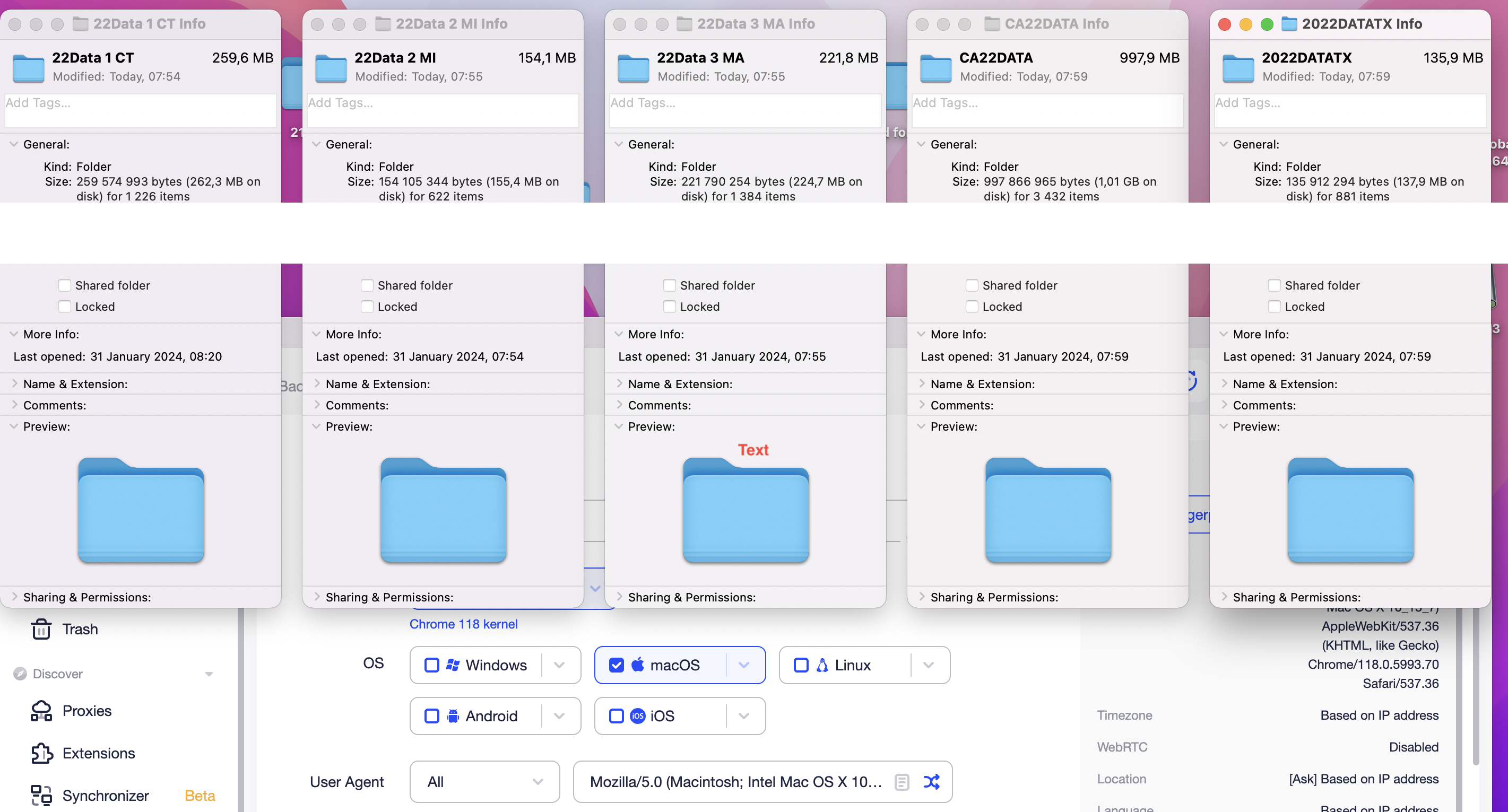Enable the Windows OS checkbox
The height and width of the screenshot is (812, 1508).
tap(431, 665)
